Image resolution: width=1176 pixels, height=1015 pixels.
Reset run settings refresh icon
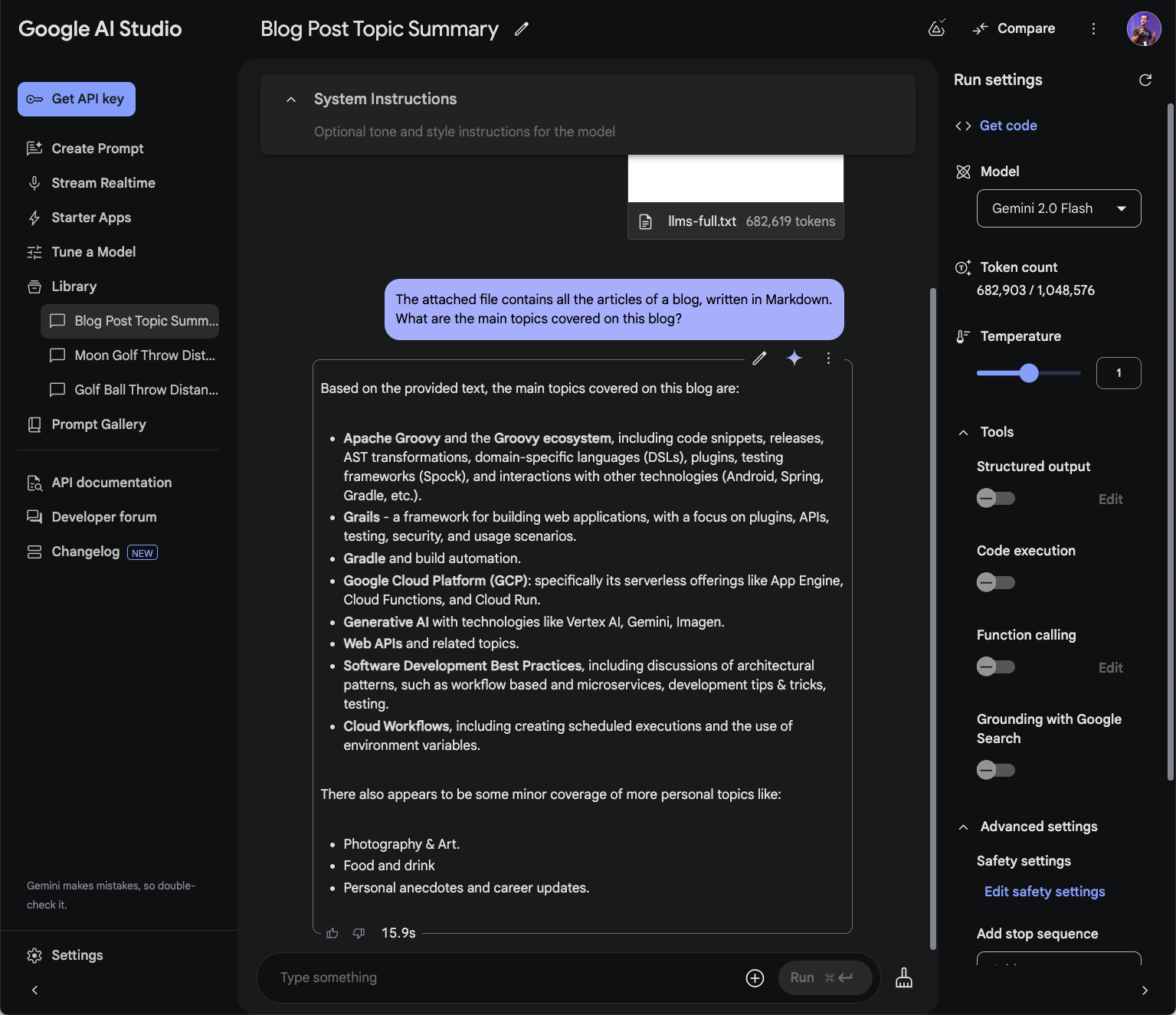point(1145,80)
